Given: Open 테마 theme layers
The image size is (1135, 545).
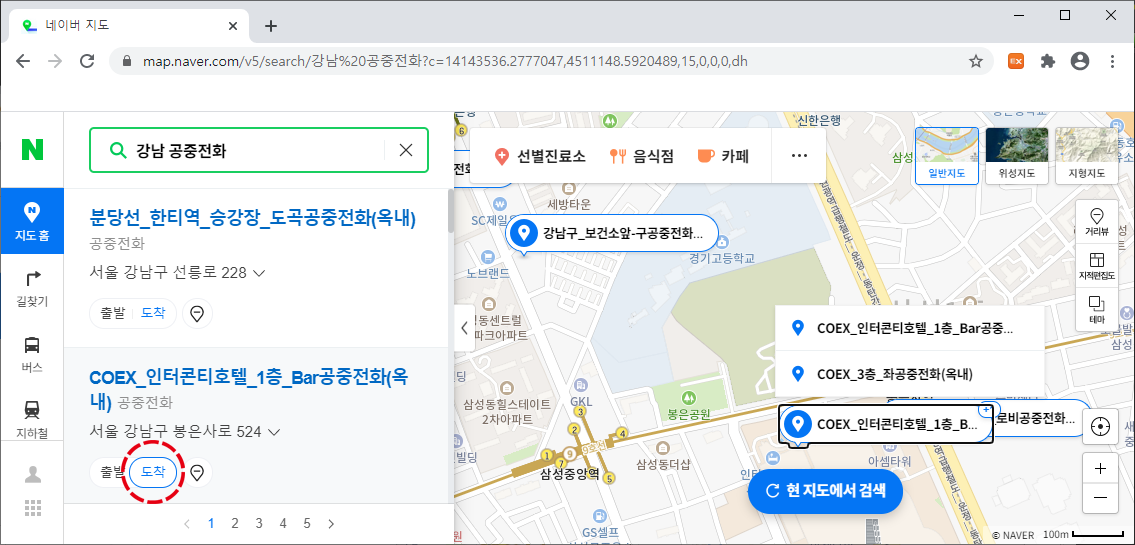Looking at the screenshot, I should (x=1096, y=309).
